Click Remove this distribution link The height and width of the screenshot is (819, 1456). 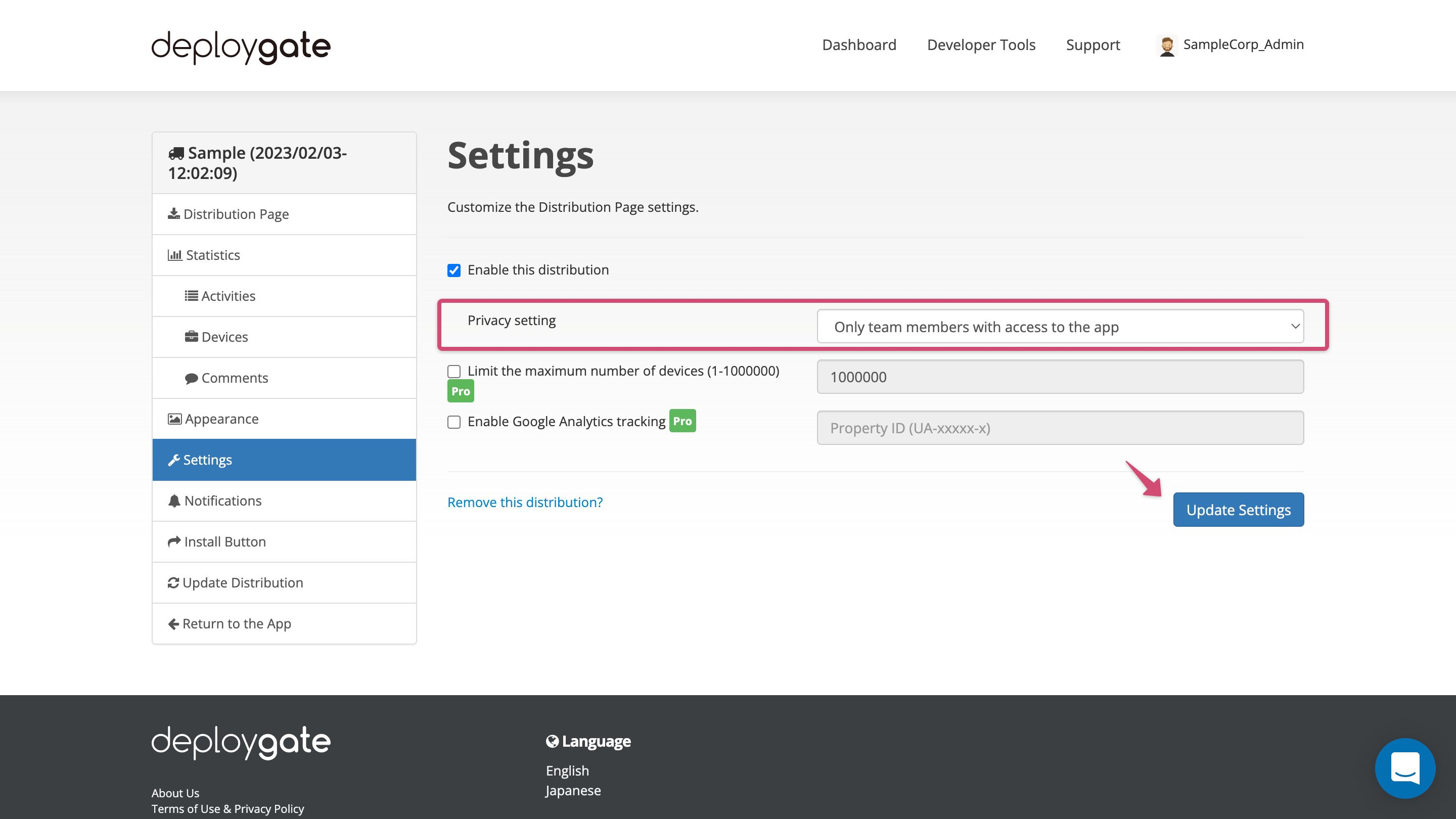click(x=525, y=502)
